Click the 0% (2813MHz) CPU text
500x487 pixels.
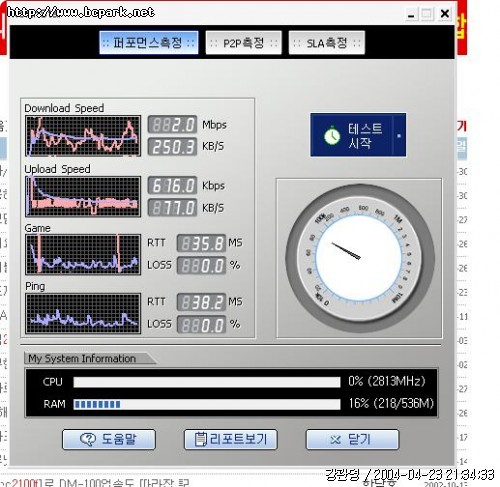tap(387, 381)
